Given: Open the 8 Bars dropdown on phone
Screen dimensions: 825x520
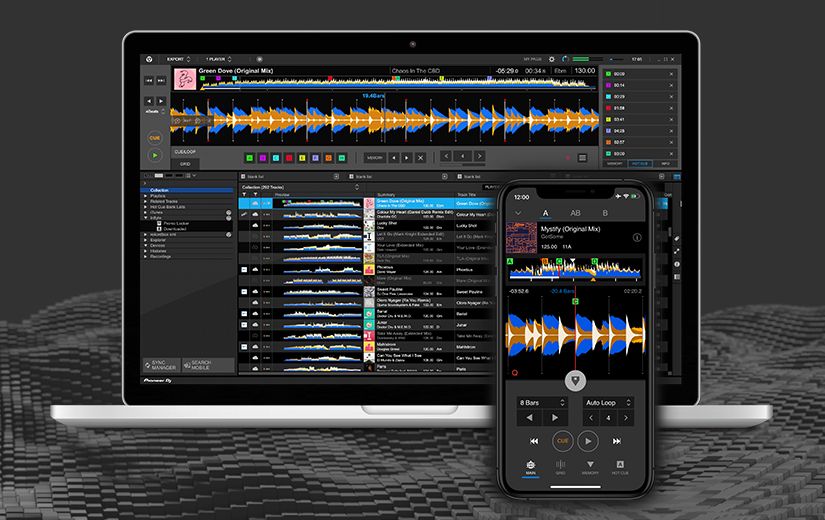Looking at the screenshot, I should coord(544,403).
